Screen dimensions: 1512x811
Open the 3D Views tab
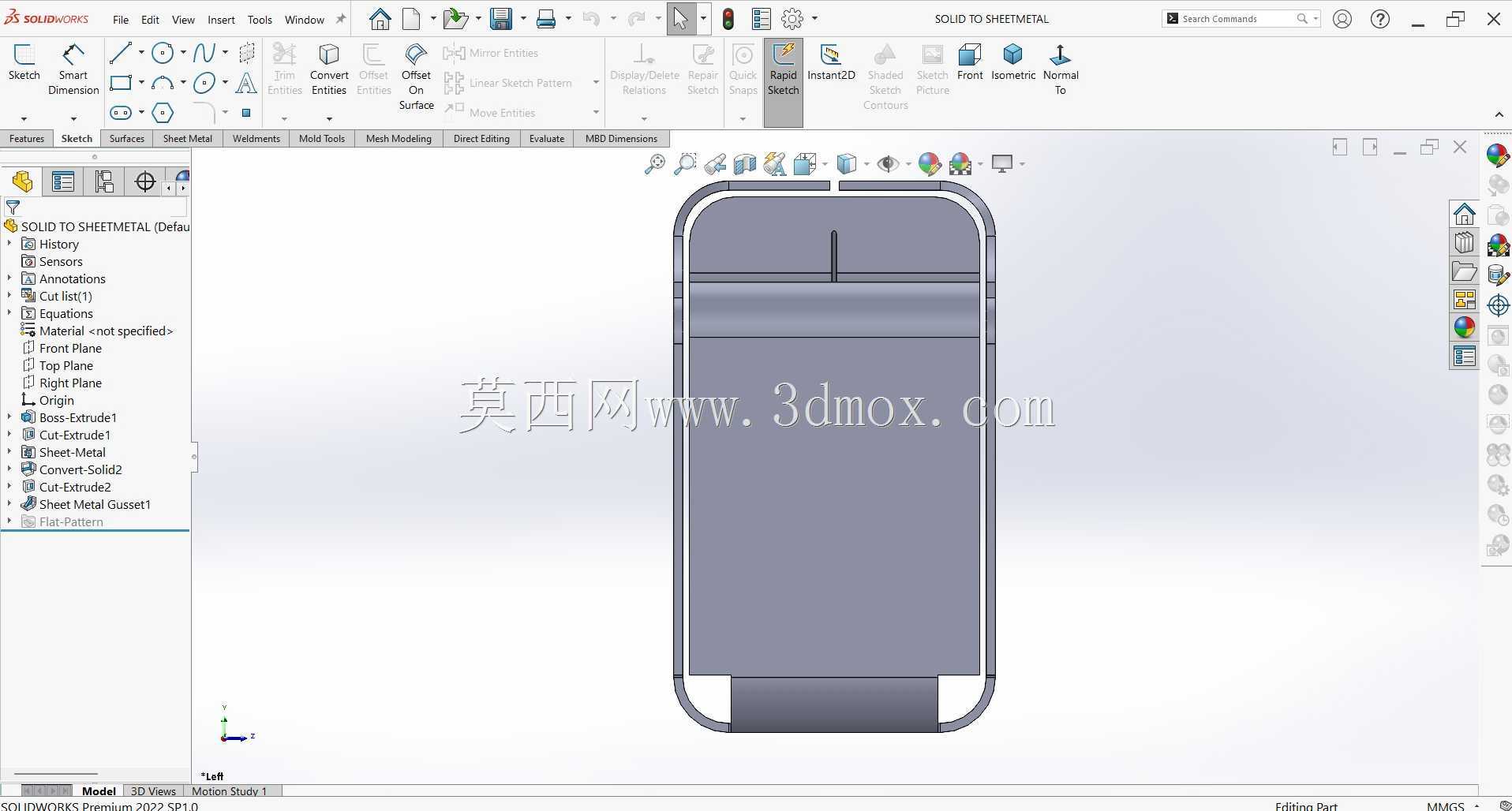153,790
